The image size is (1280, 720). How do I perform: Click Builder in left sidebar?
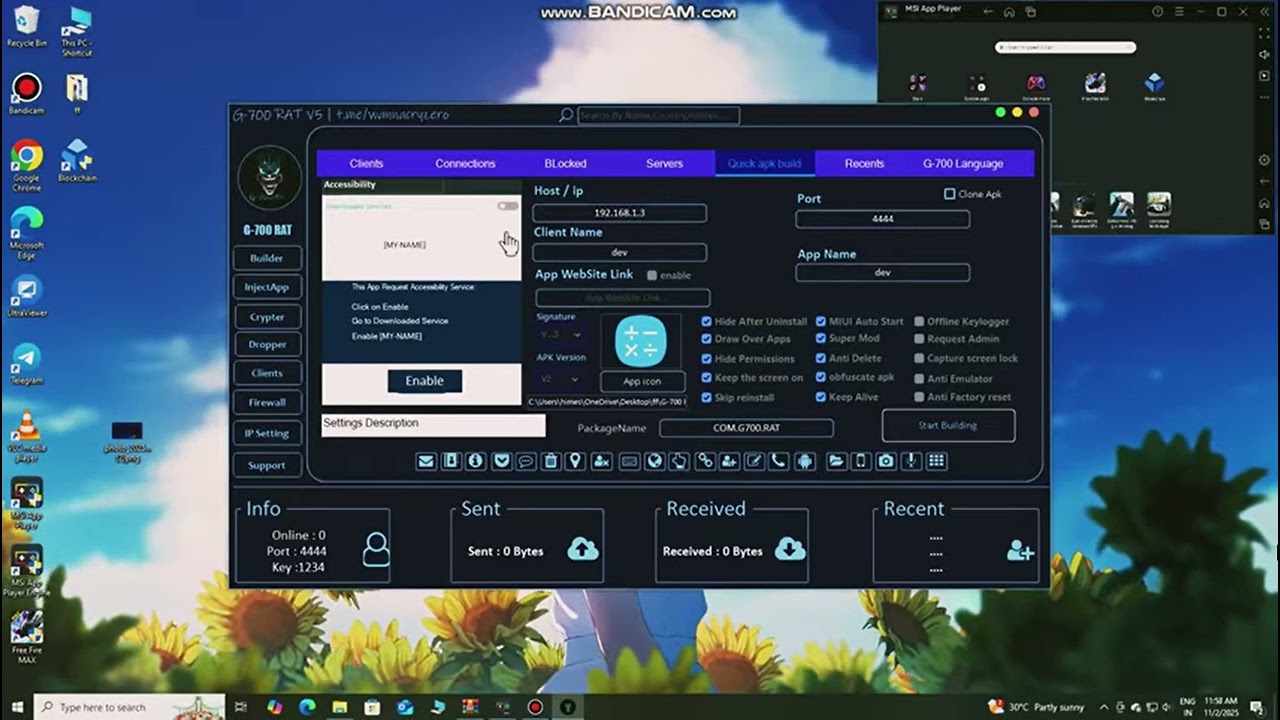click(267, 258)
